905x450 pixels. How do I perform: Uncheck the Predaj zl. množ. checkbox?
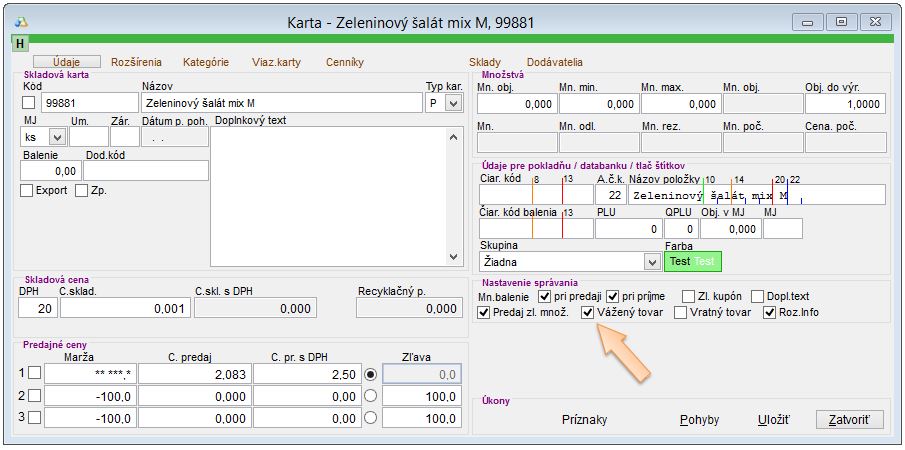[x=485, y=312]
